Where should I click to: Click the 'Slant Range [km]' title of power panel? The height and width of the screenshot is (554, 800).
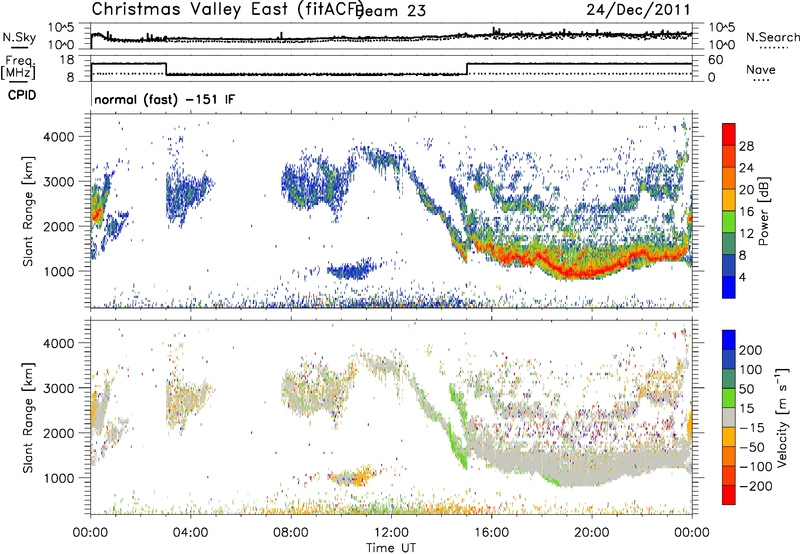28,211
